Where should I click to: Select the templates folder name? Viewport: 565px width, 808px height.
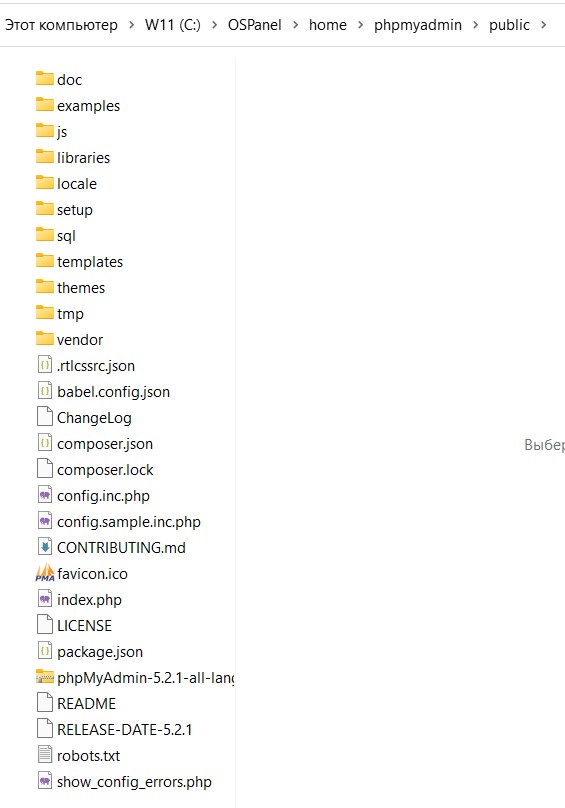(90, 262)
